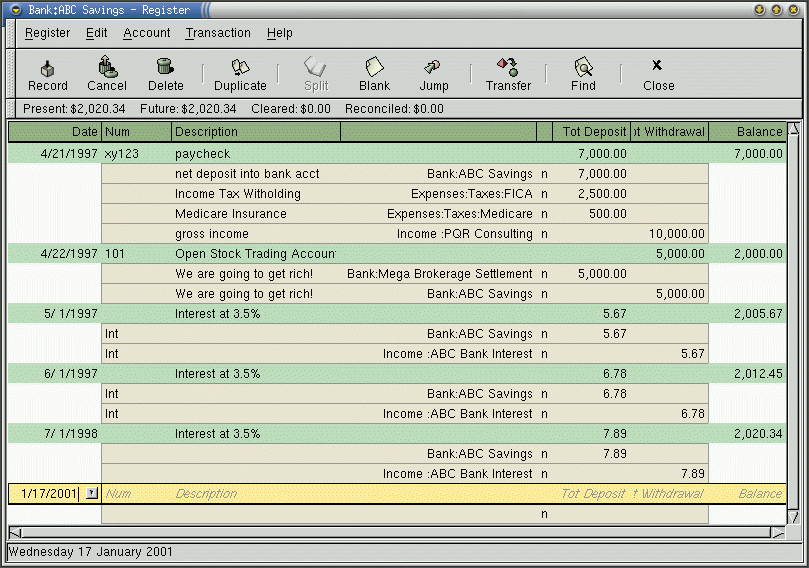Screen dimensions: 809x568
Task: Toggle reconcile flag on paycheck net deposit row
Action: tap(544, 174)
